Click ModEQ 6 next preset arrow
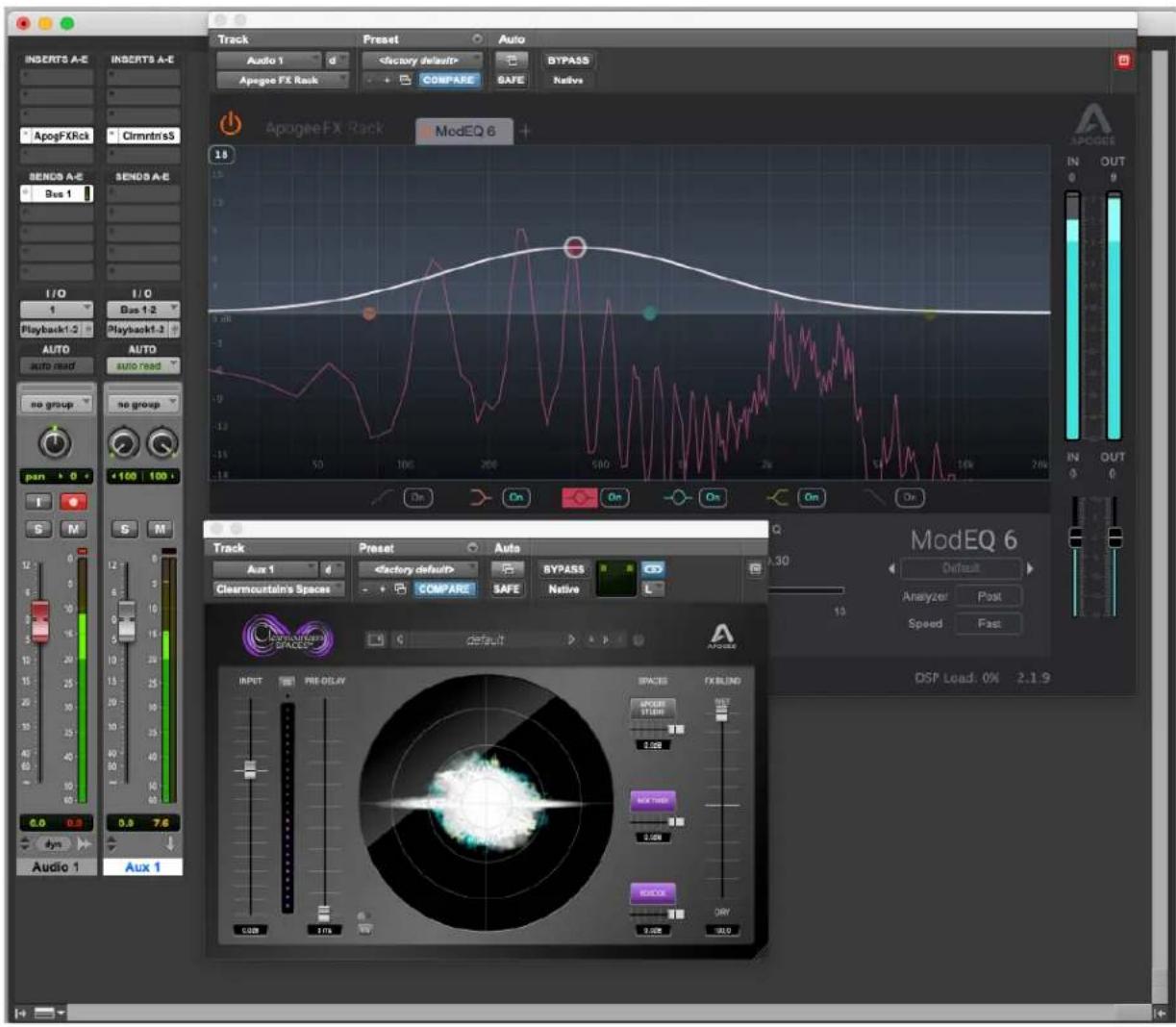 [1030, 568]
